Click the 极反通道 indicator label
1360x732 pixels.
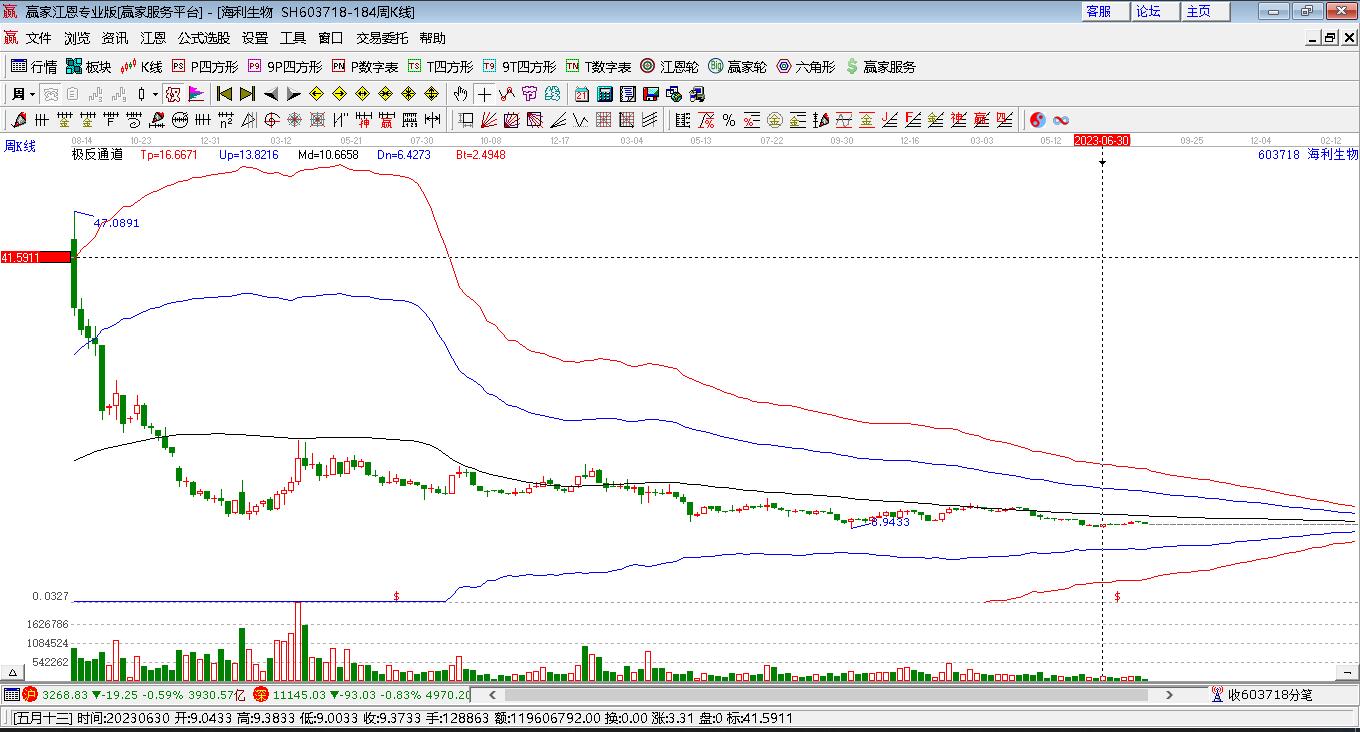pyautogui.click(x=97, y=155)
